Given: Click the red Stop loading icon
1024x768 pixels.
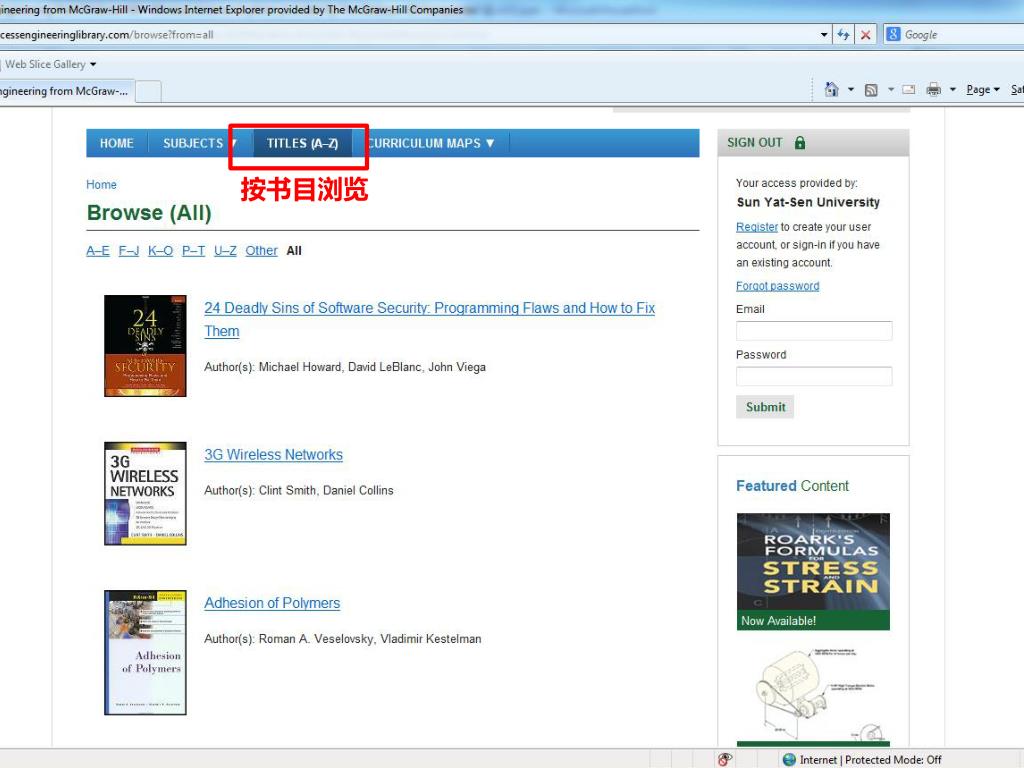Looking at the screenshot, I should point(865,35).
